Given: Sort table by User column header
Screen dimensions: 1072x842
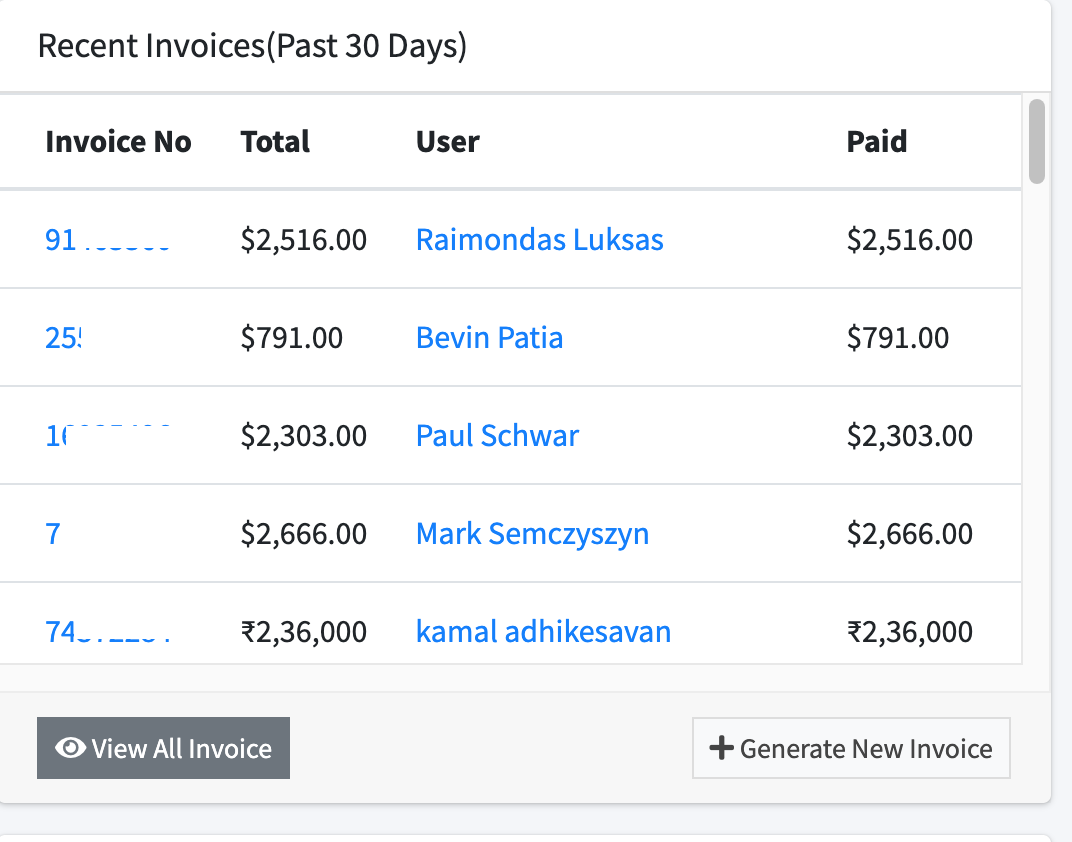Looking at the screenshot, I should point(447,142).
